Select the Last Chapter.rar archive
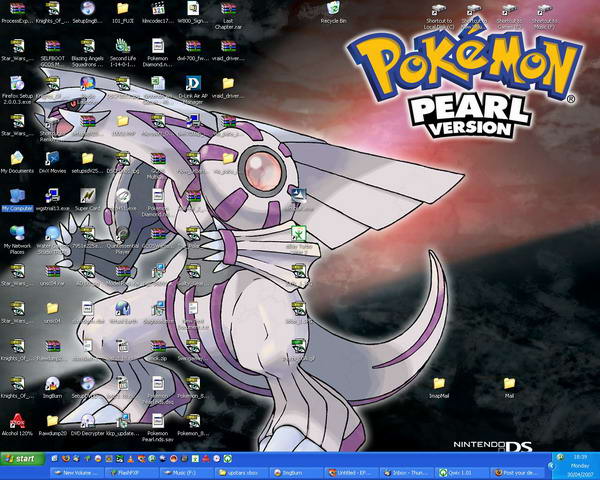This screenshot has width=600, height=480. coord(228,15)
